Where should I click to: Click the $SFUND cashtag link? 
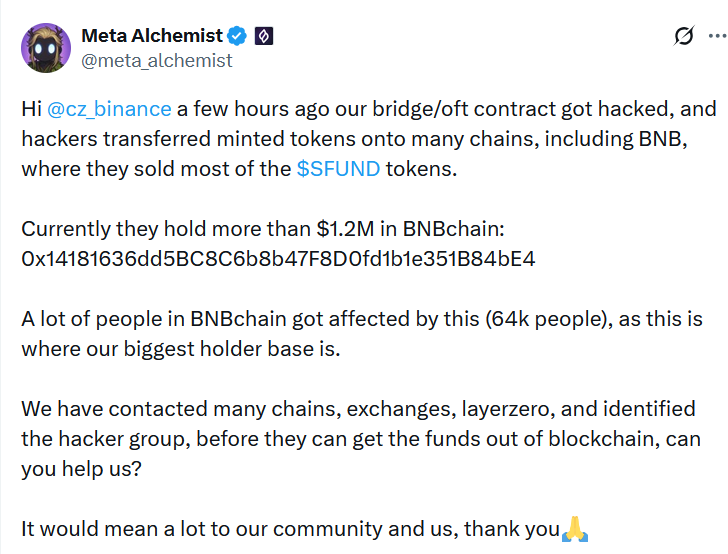(338, 169)
